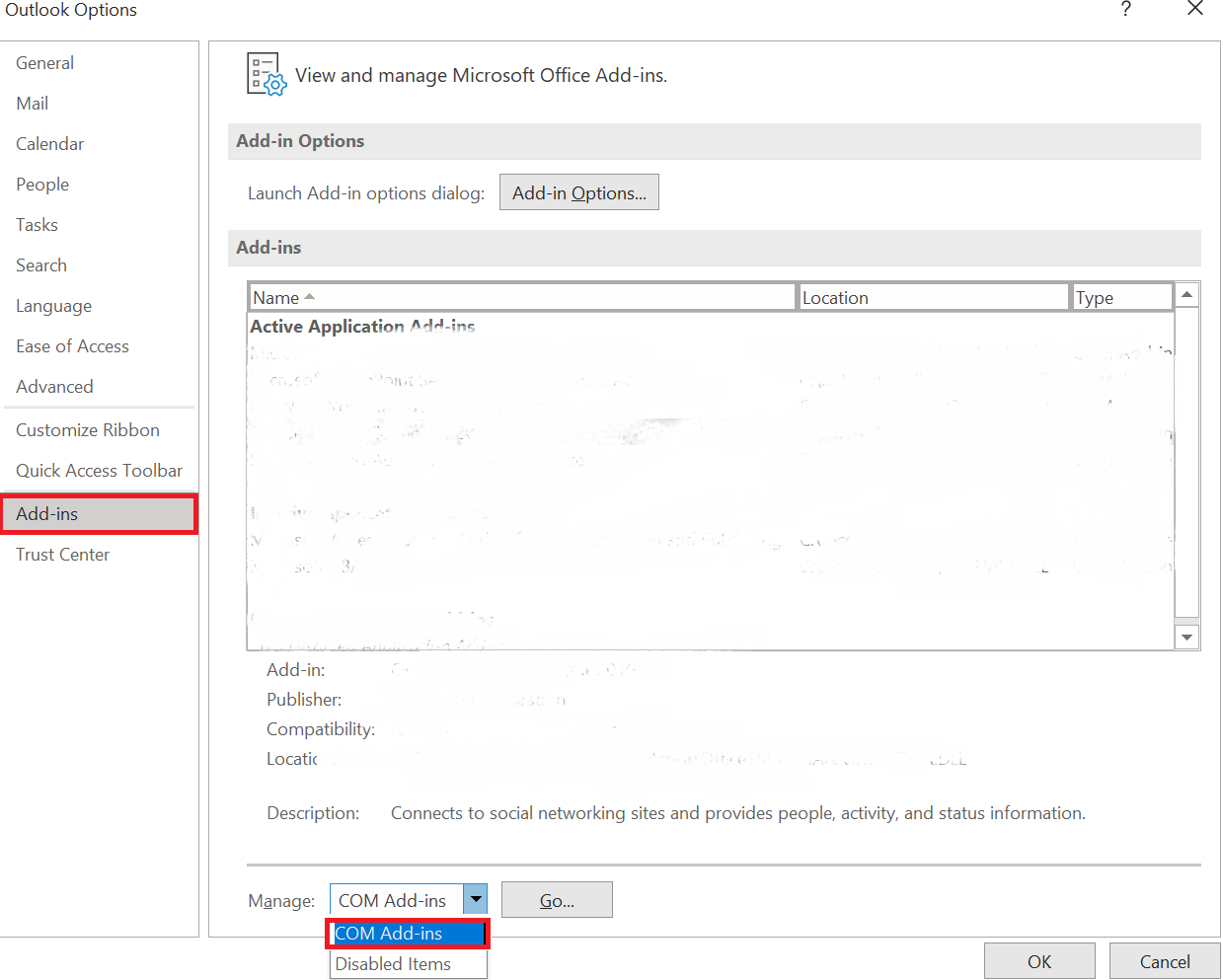Close the Outlook Options window
Image resolution: width=1223 pixels, height=980 pixels.
[x=1194, y=9]
